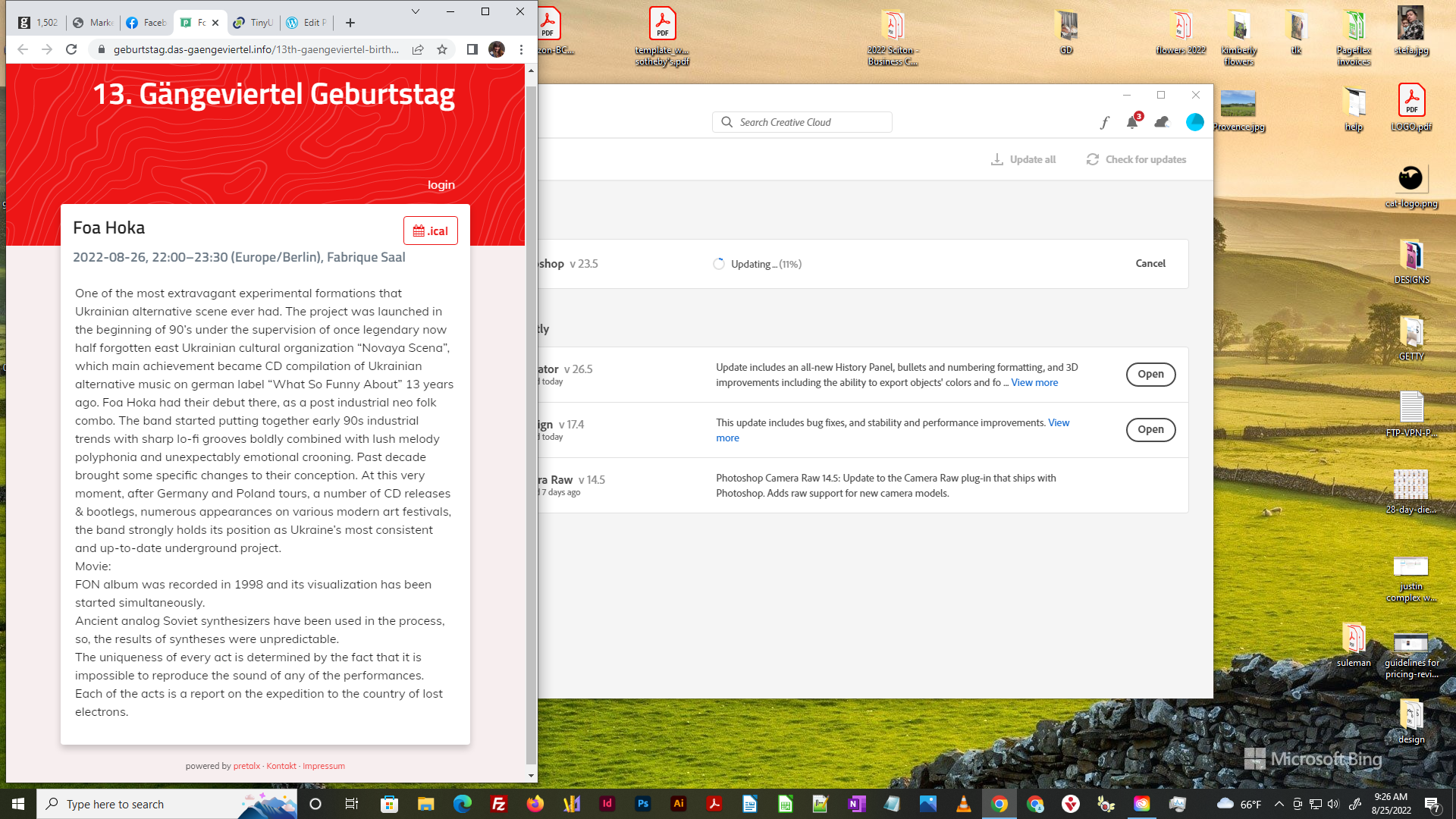The image size is (1456, 819).
Task: Cancel the Photoshop update
Action: click(1150, 263)
